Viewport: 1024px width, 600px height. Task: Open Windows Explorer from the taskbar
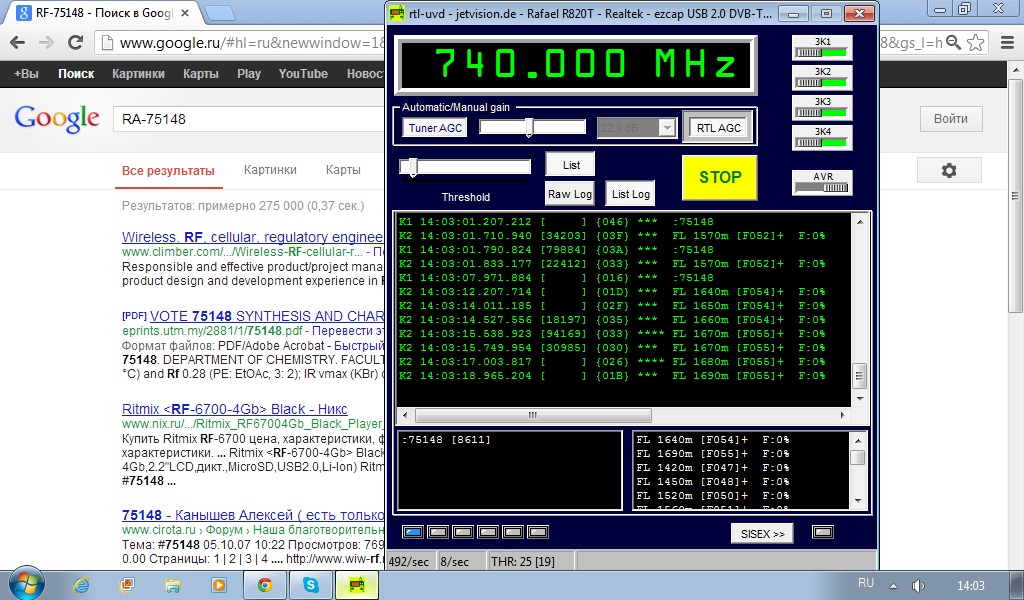172,585
